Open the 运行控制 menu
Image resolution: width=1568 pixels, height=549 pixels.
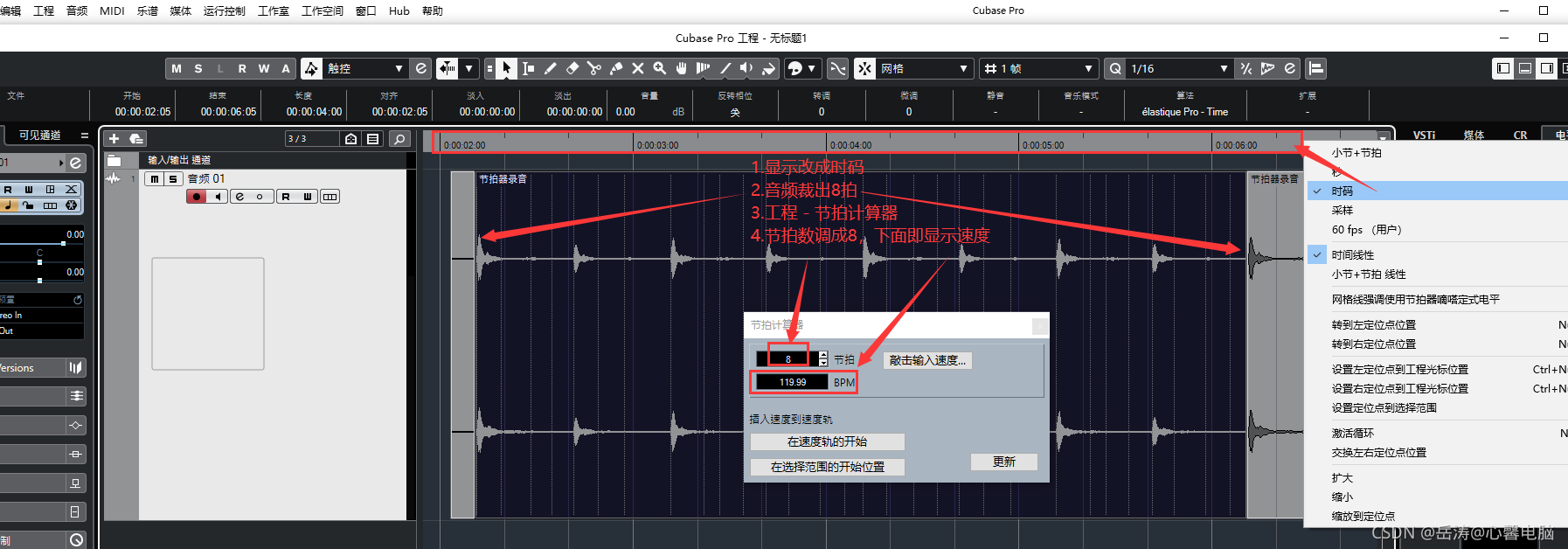click(x=224, y=10)
